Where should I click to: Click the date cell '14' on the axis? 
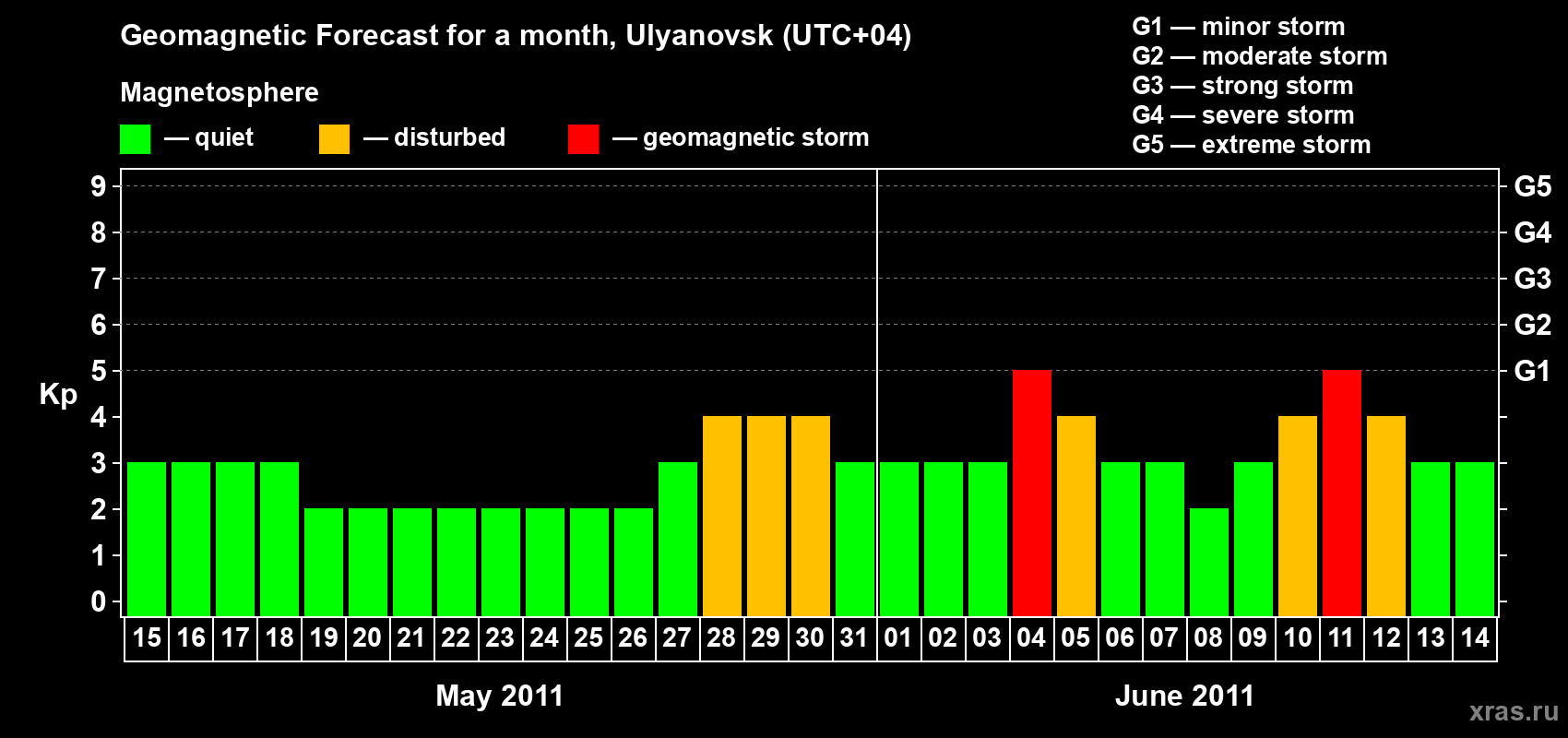(x=1475, y=638)
